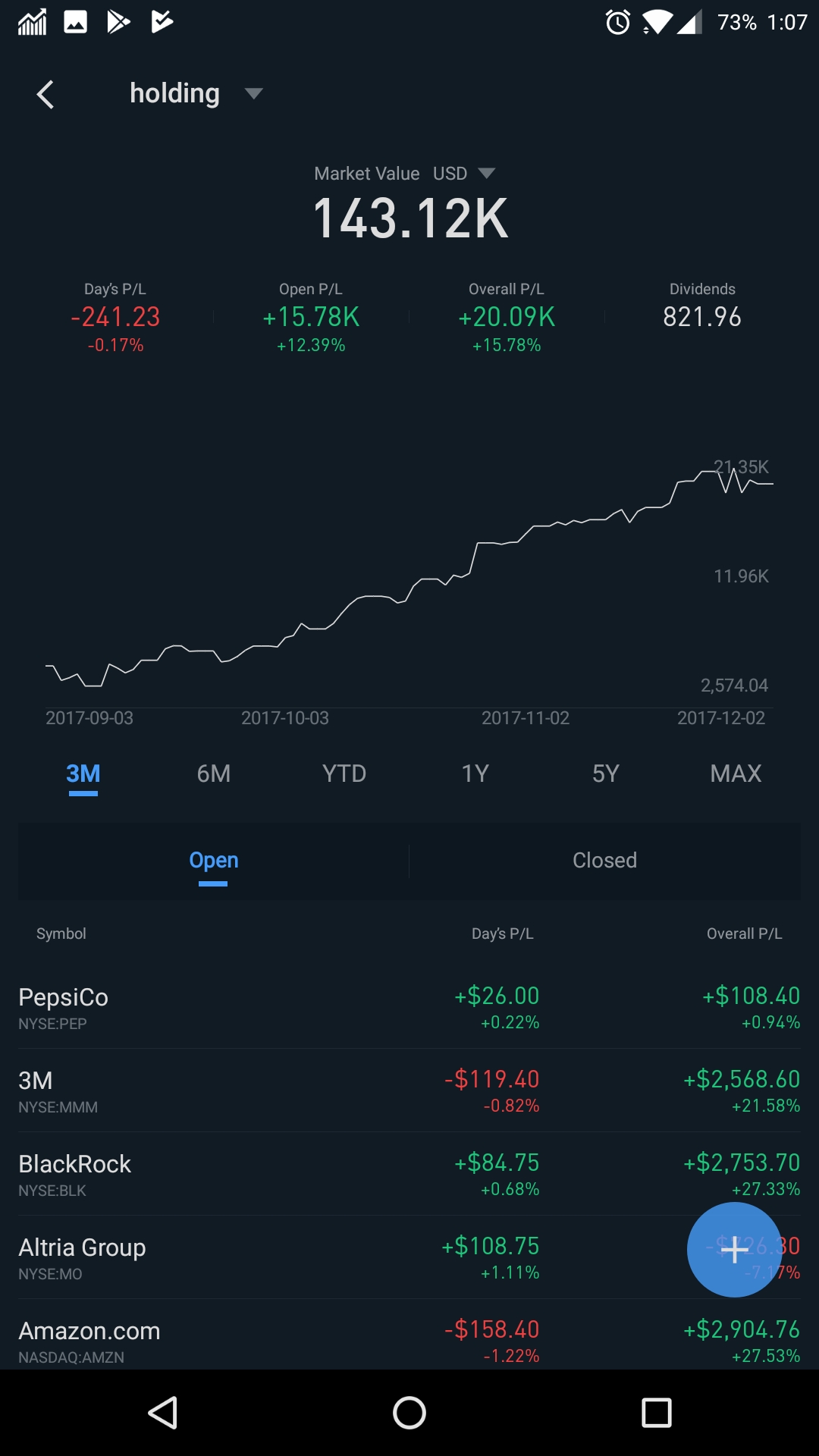The image size is (819, 1456).
Task: Select the Open positions tab
Action: [214, 861]
